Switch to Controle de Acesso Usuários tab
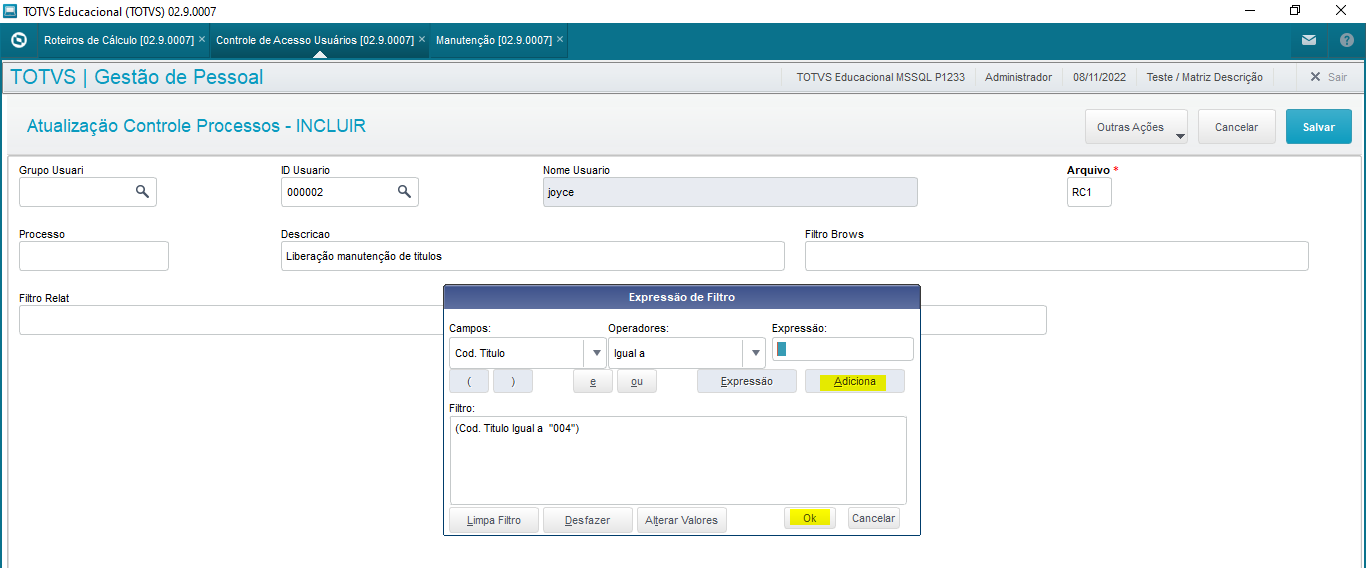Screen dimensions: 1366x568 click(315, 41)
